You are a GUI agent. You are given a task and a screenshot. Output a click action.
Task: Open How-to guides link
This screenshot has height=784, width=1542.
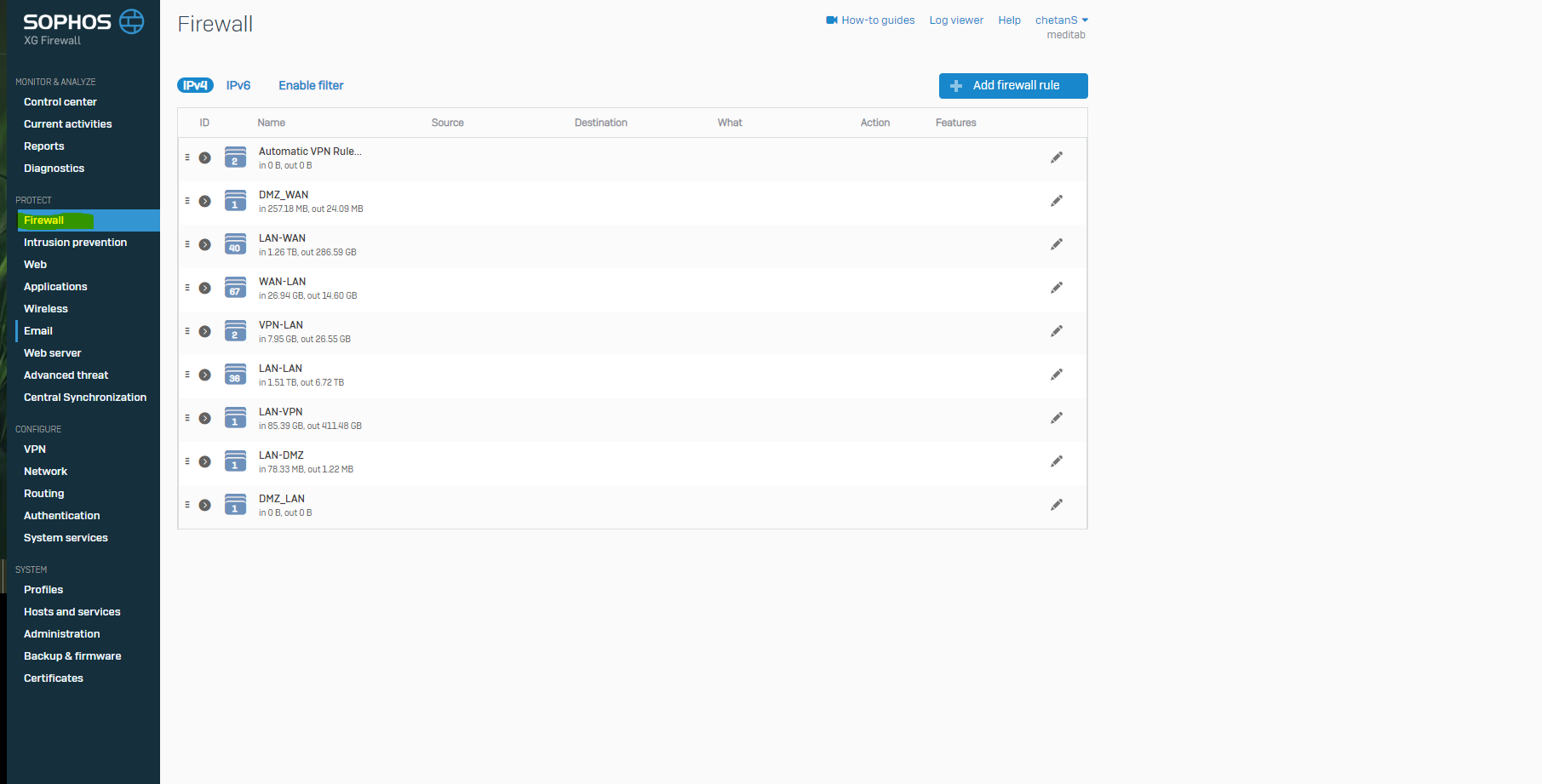878,20
